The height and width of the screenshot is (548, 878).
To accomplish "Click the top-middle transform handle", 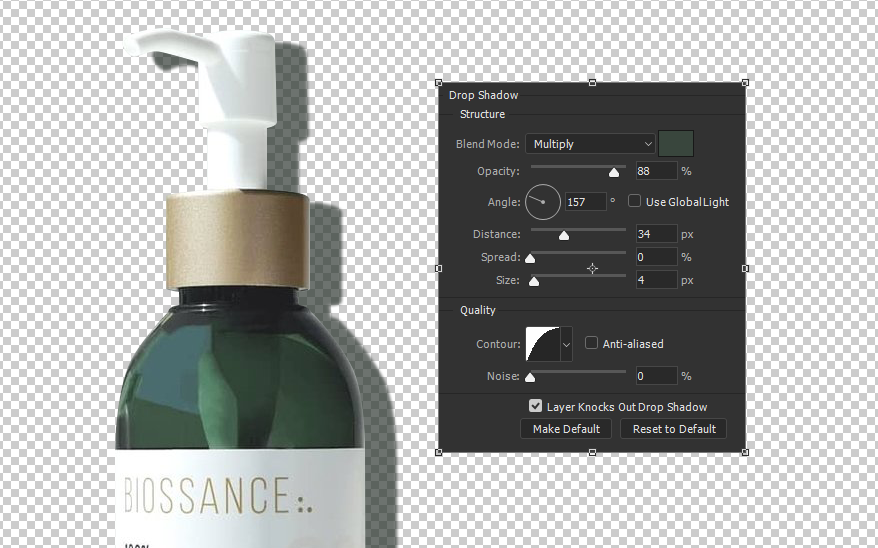I will click(592, 83).
